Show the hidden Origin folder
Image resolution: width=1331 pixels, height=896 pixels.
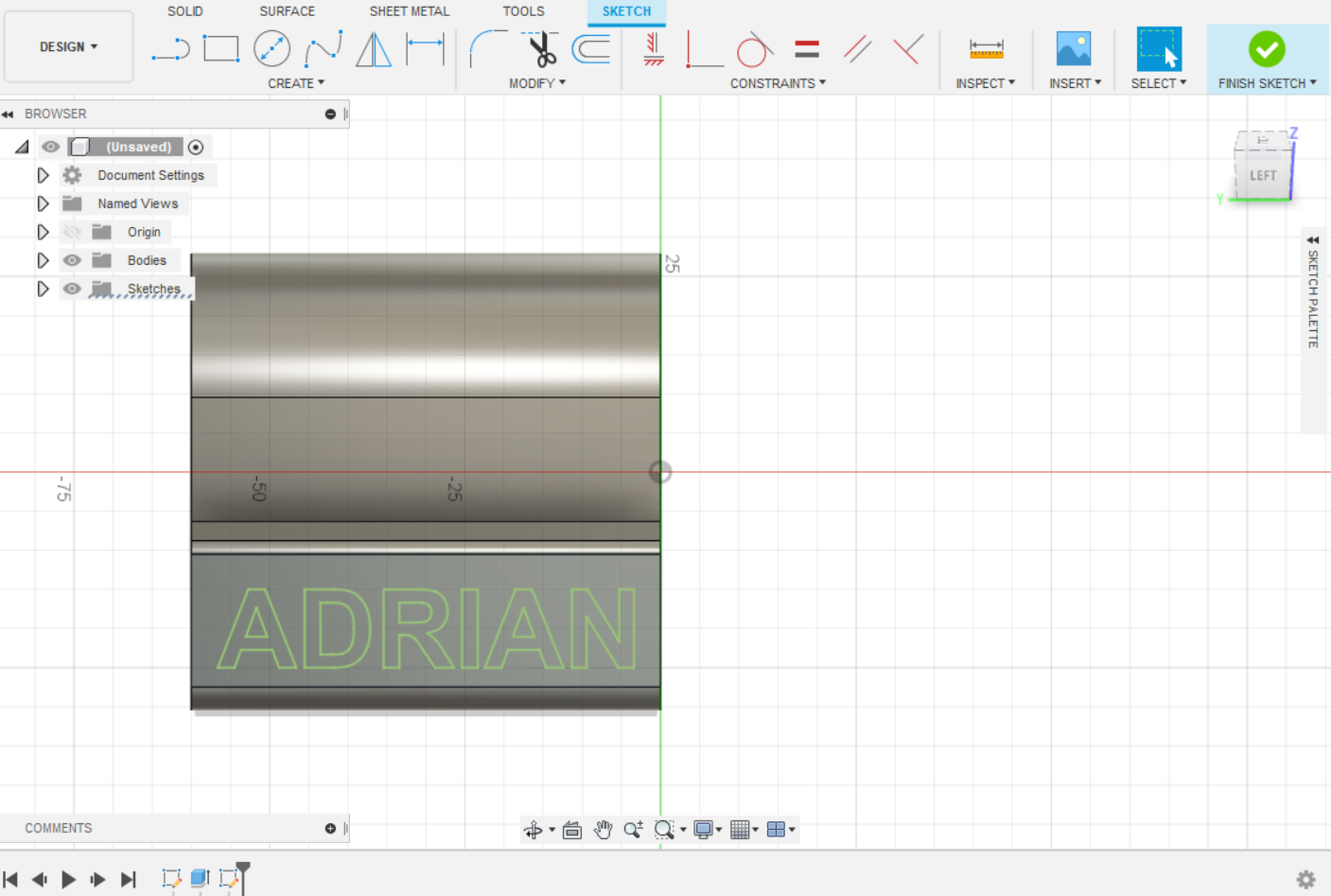(72, 232)
